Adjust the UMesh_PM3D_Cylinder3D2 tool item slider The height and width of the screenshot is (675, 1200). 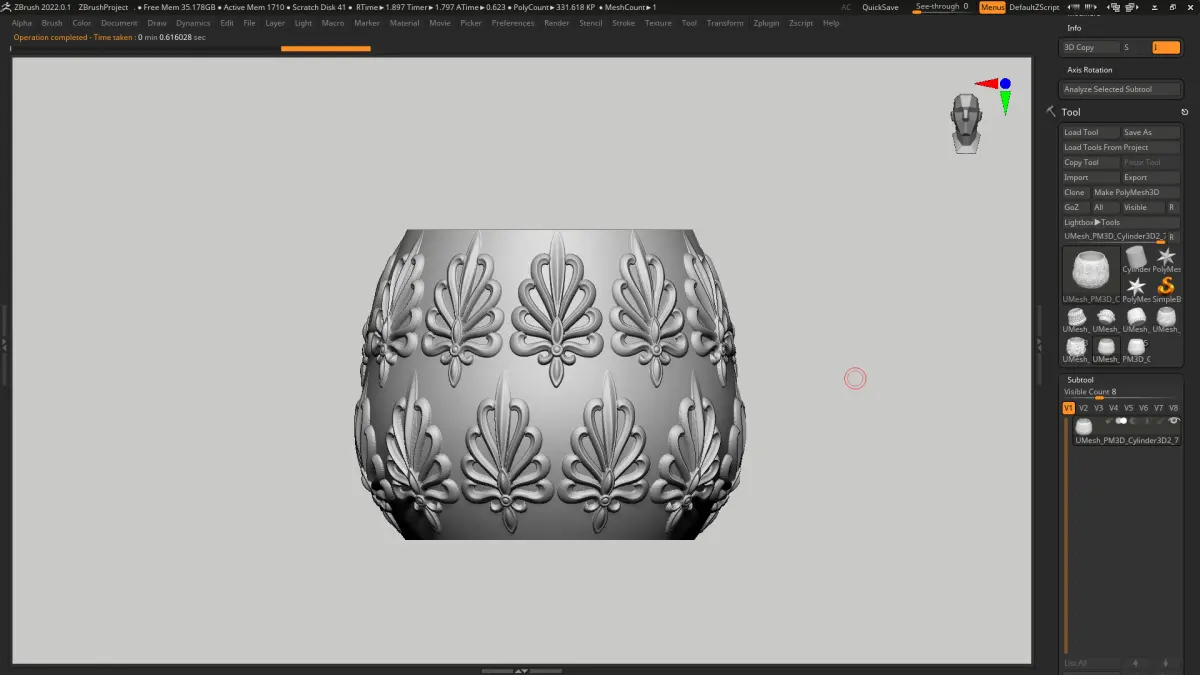(1115, 237)
